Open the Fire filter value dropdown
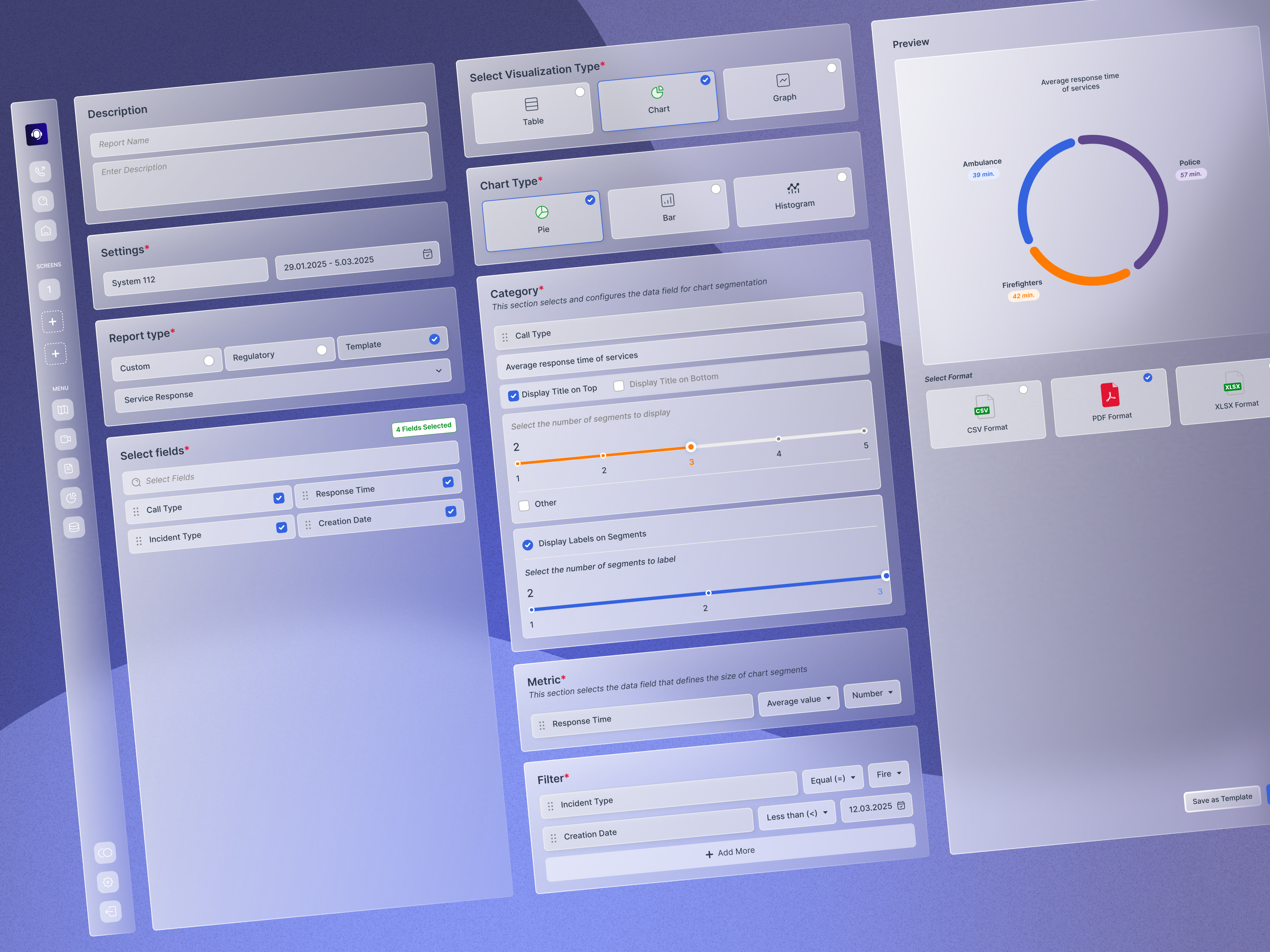 888,774
